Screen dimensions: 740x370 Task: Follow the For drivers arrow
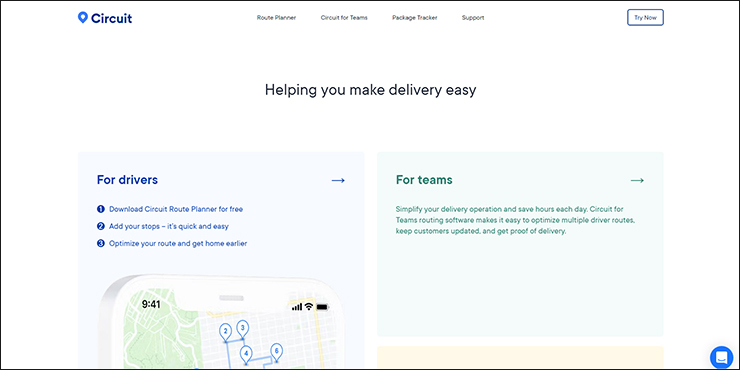338,180
